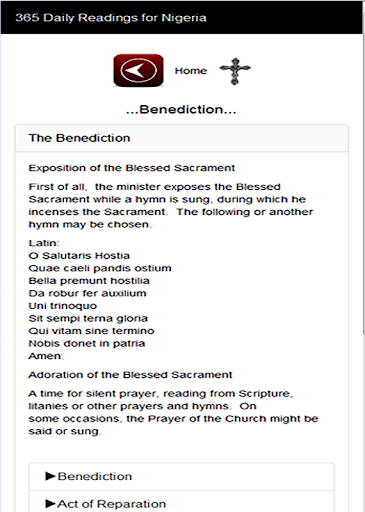Screen dimensions: 365x512
Task: Click the Latin: label
Action: (x=44, y=243)
